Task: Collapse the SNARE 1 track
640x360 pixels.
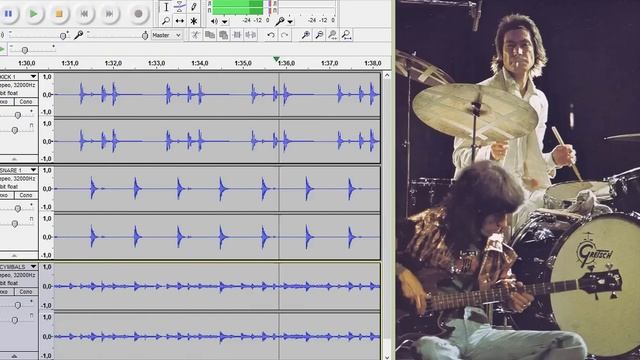Action: coord(14,256)
